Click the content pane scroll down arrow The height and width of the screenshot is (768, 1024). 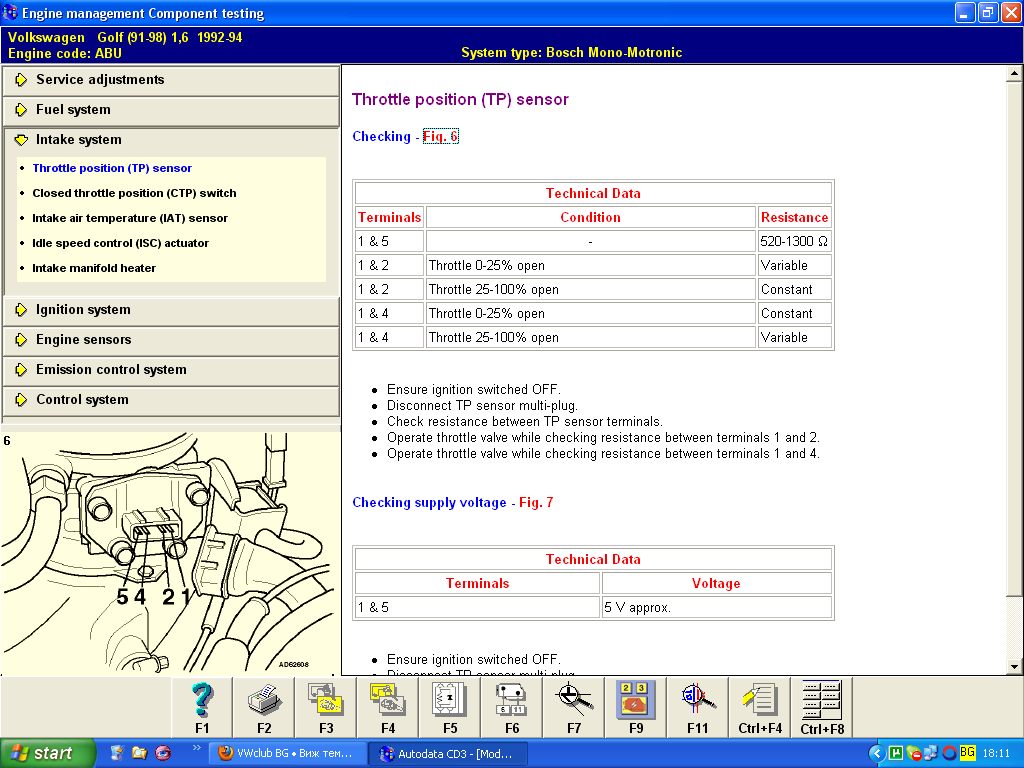(1014, 667)
